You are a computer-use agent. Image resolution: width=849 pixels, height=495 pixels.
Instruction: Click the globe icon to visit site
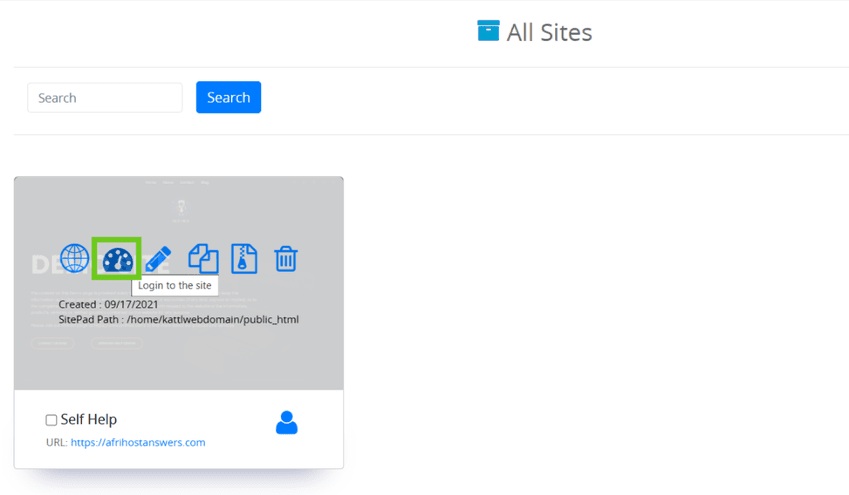tap(75, 258)
